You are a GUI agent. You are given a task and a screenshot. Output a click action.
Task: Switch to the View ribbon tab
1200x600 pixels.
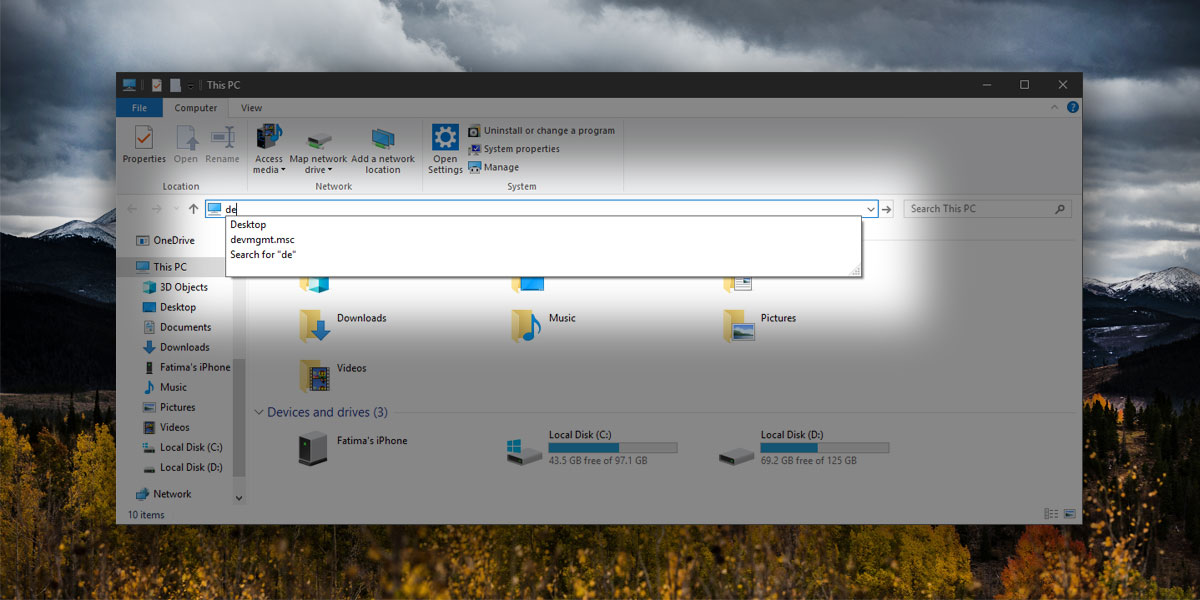[251, 108]
